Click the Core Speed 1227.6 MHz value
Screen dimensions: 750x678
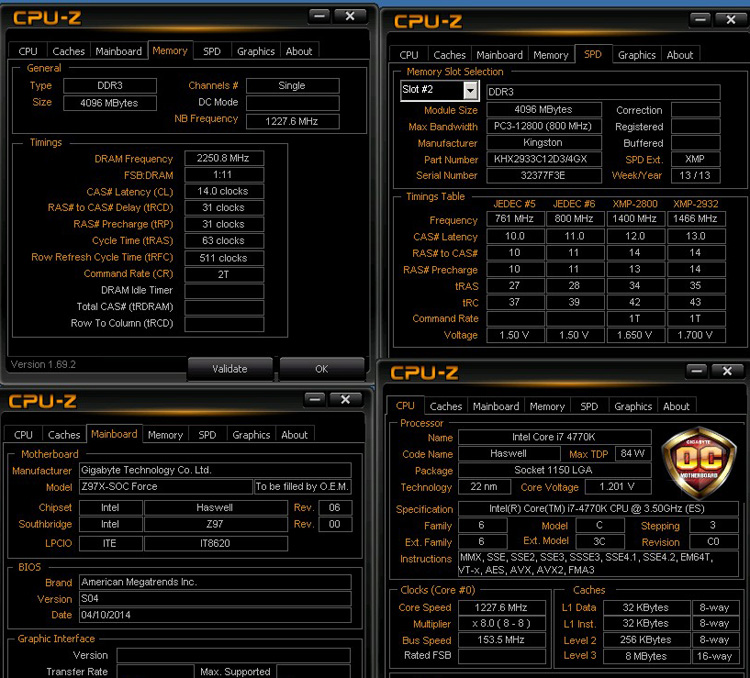[x=502, y=608]
